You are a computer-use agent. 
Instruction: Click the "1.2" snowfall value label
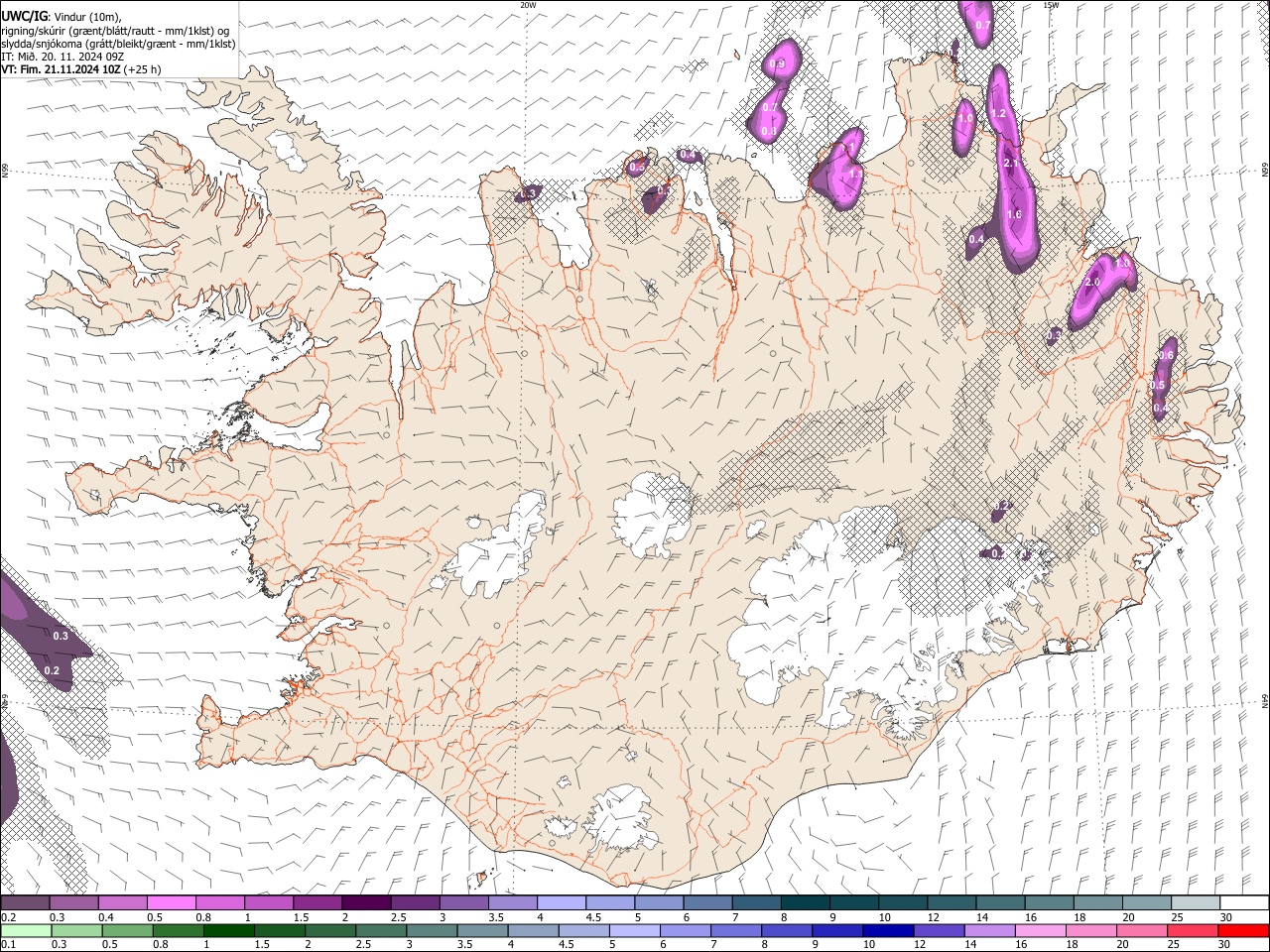pos(998,114)
